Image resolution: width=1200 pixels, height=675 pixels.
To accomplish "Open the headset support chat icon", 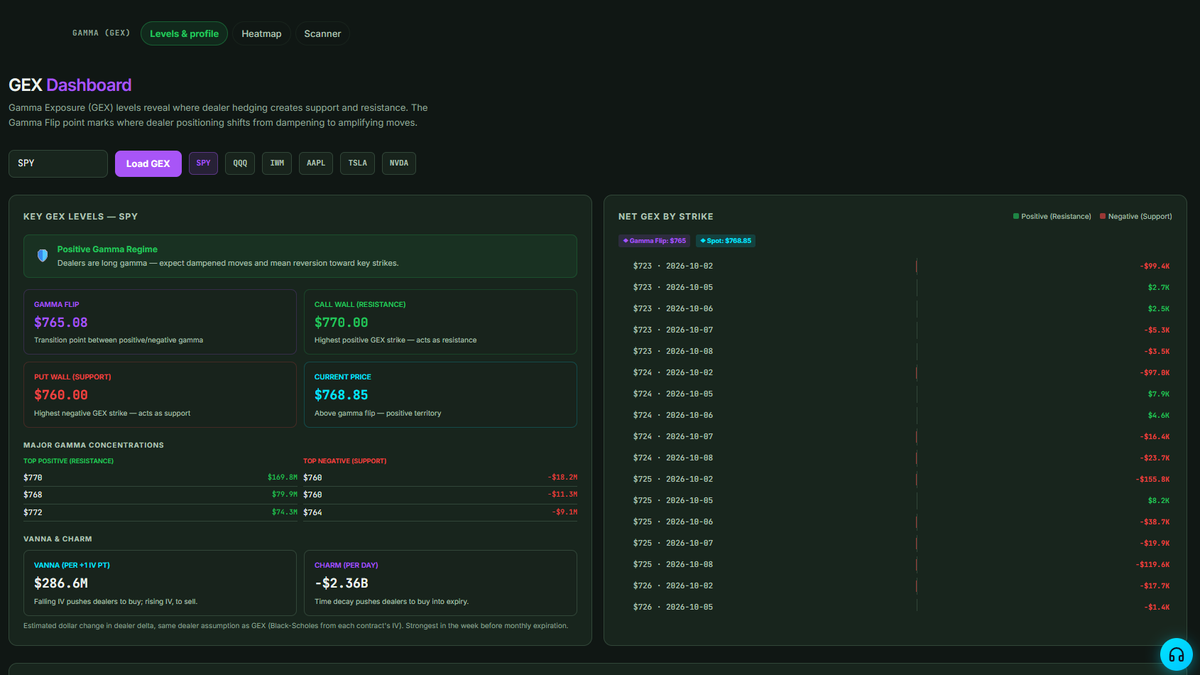I will [1176, 655].
